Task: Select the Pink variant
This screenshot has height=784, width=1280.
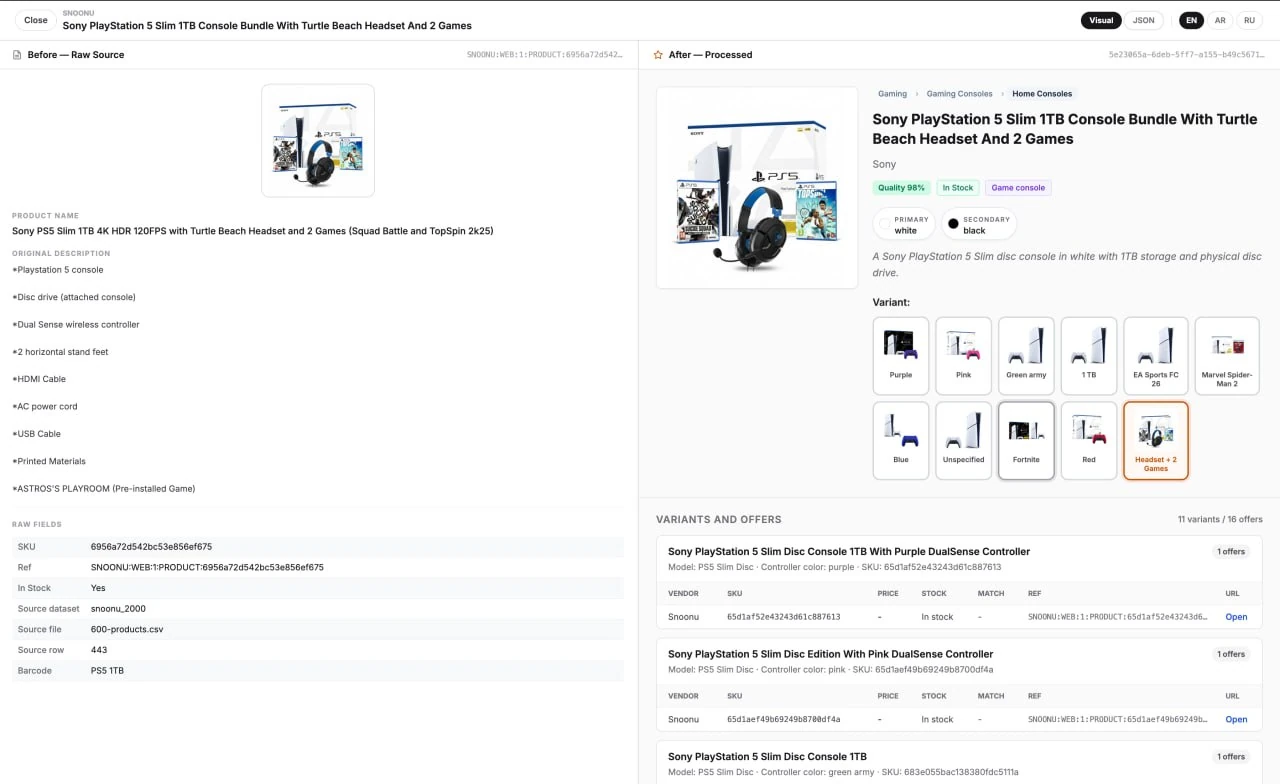Action: [963, 356]
